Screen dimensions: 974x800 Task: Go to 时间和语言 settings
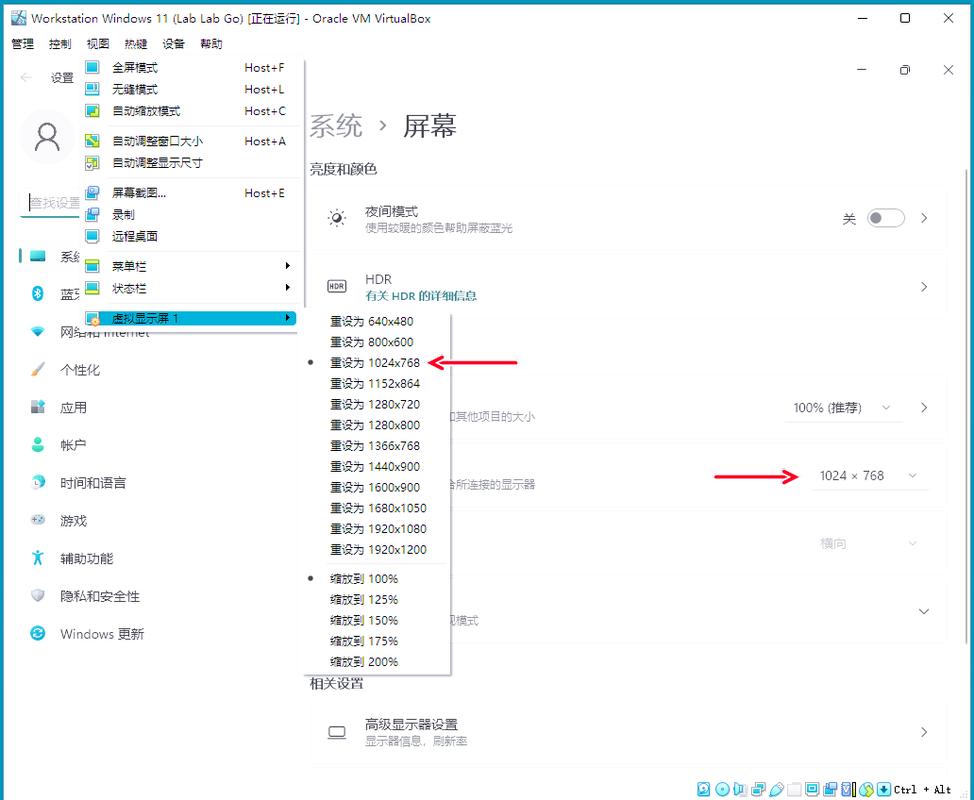(x=93, y=483)
